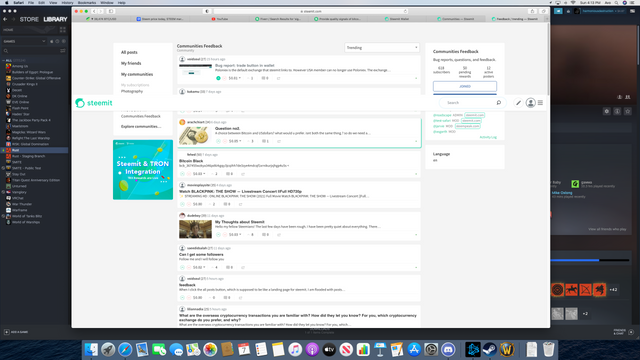Open comments on 'Question no2.' post
640x360 pixels.
coord(265,141)
